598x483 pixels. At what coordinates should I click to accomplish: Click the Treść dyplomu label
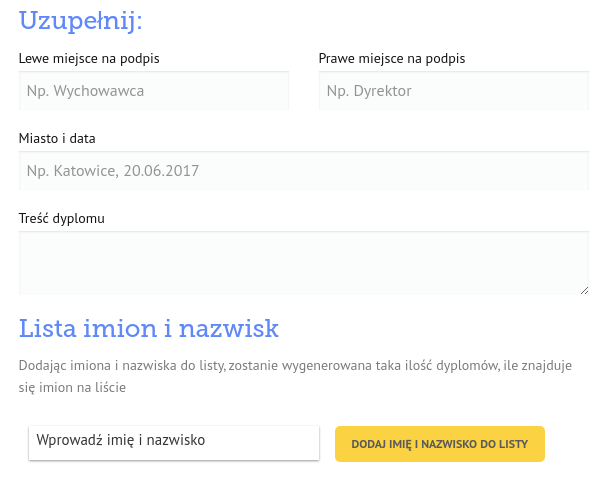tap(61, 218)
